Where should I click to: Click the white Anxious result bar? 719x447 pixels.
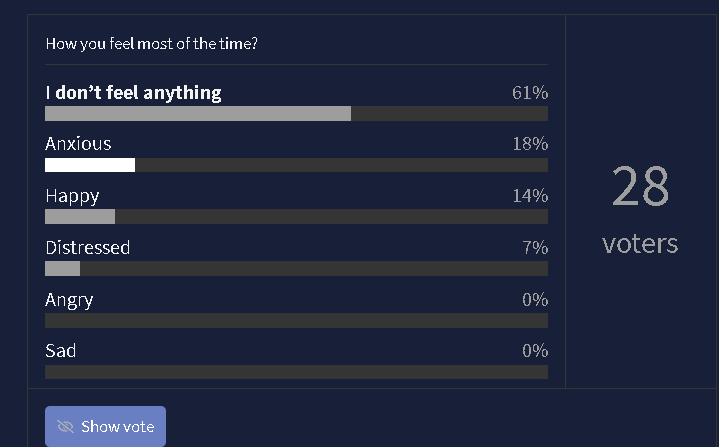click(x=90, y=165)
